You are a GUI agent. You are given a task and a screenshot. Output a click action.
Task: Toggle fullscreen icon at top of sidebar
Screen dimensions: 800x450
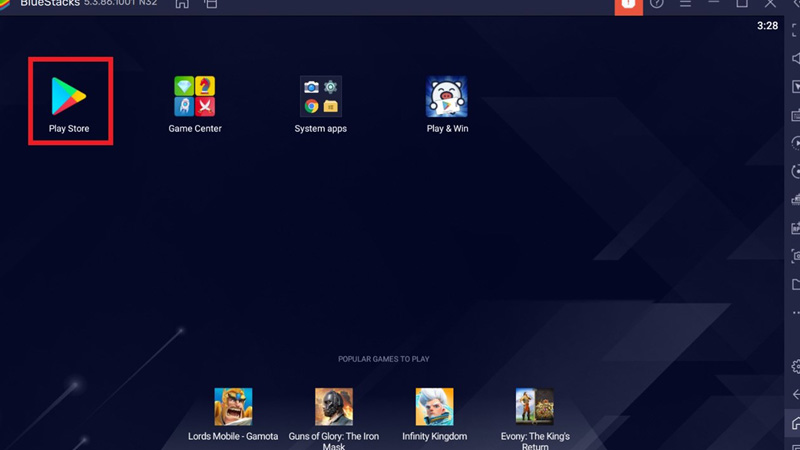[795, 32]
